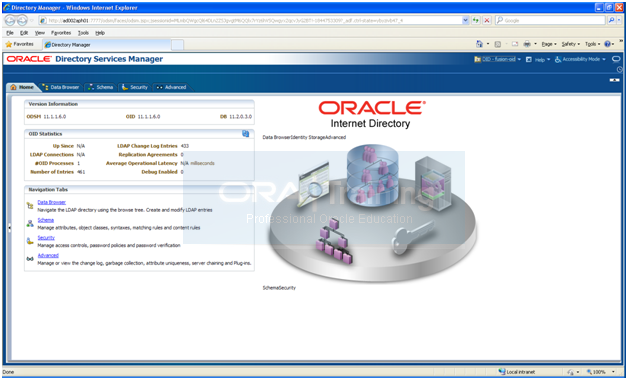628x380 pixels.
Task: Click the LDAP Change Log Entries value 433
Action: [x=185, y=146]
